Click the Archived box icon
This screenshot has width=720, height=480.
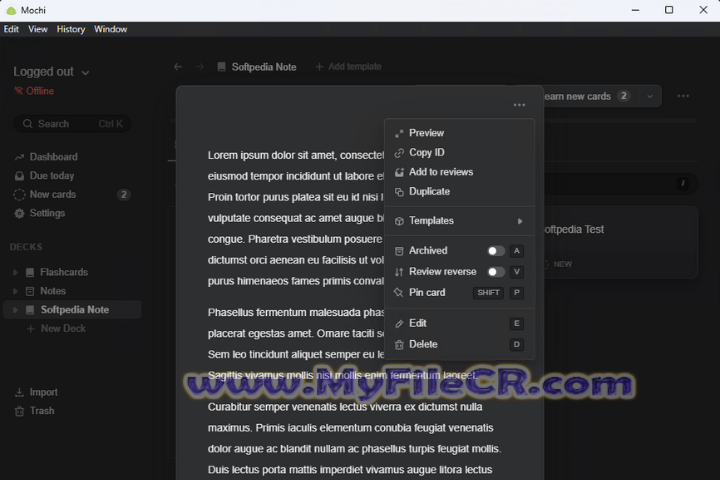click(399, 251)
